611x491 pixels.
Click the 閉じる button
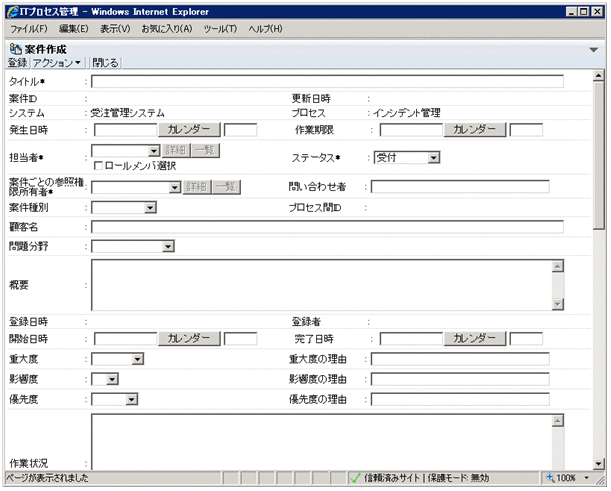point(105,63)
